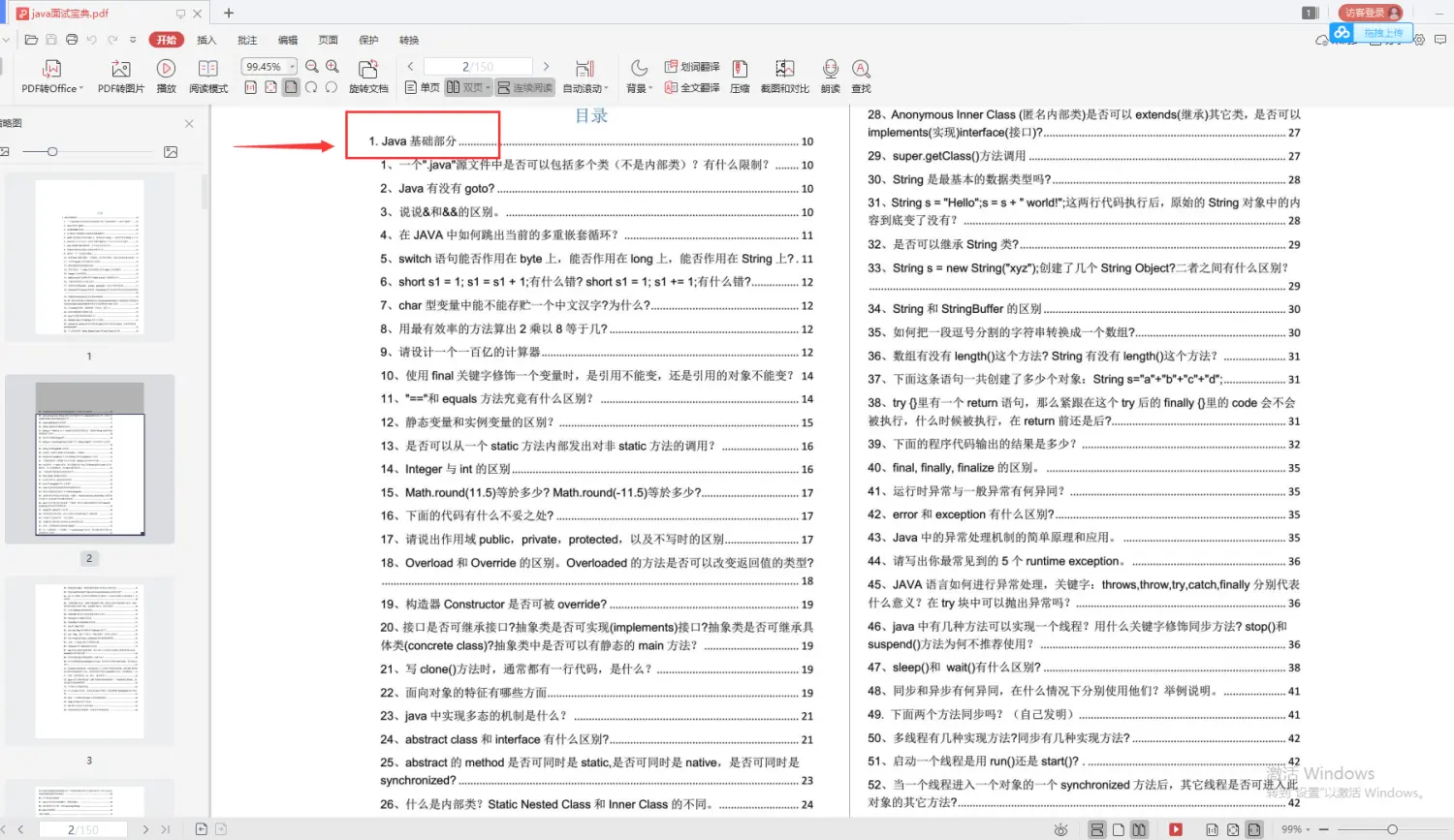Switch to the 插入 ribbon tab
This screenshot has height=840, width=1454.
(205, 40)
